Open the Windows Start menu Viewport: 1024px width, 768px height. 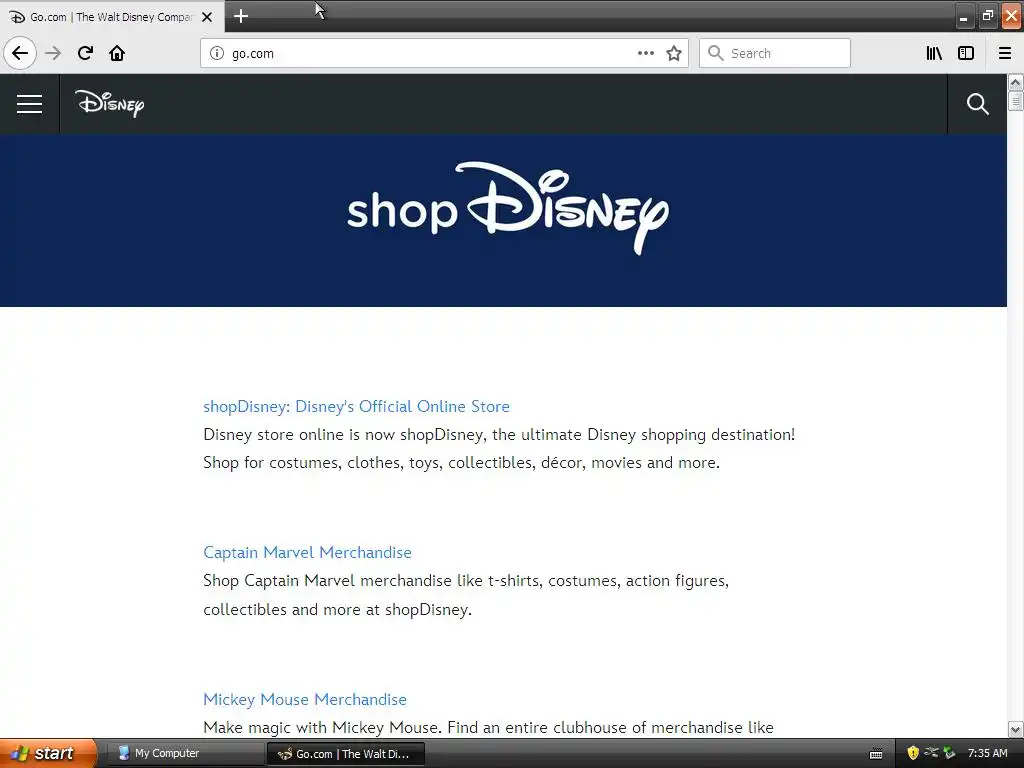pos(48,754)
